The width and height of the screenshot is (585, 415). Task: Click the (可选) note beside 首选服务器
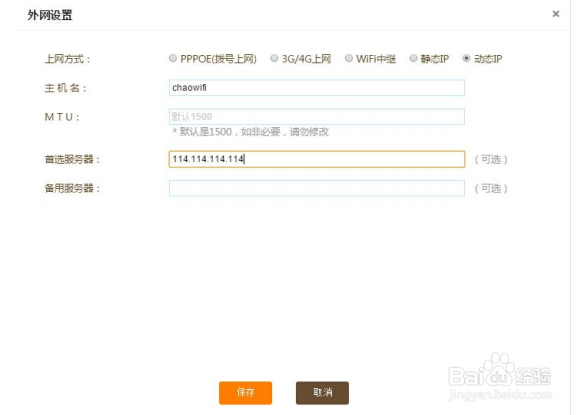tap(491, 160)
